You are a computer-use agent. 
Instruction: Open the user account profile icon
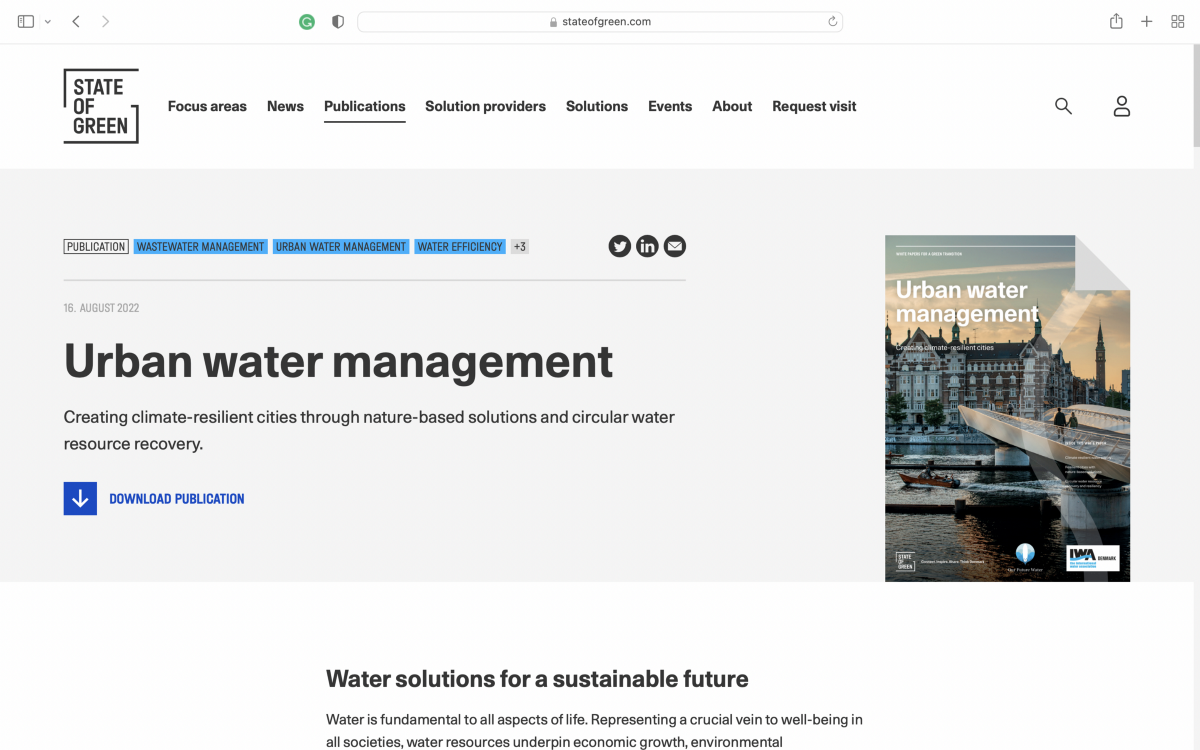tap(1121, 106)
